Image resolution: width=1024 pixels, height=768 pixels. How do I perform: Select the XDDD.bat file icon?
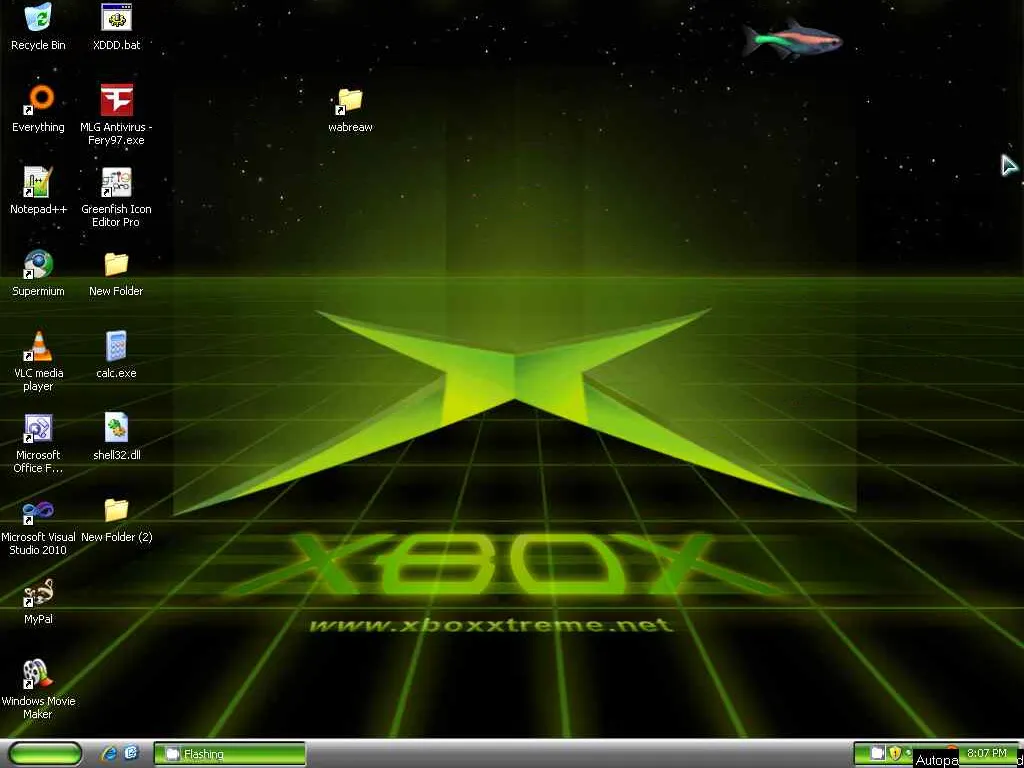[x=116, y=17]
